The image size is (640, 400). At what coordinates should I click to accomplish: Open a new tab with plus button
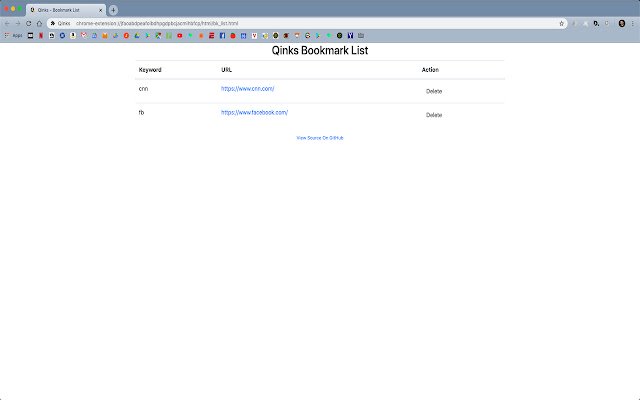pyautogui.click(x=113, y=10)
